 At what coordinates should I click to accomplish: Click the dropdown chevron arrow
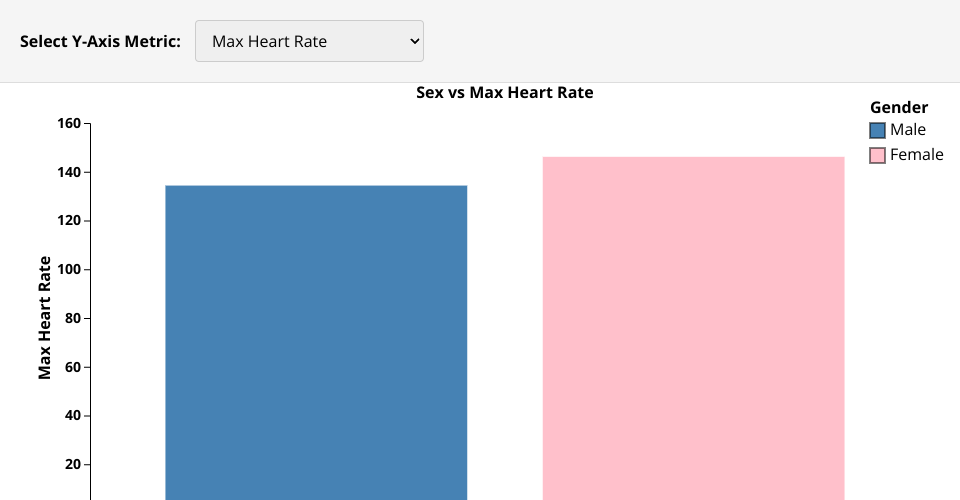[x=414, y=41]
